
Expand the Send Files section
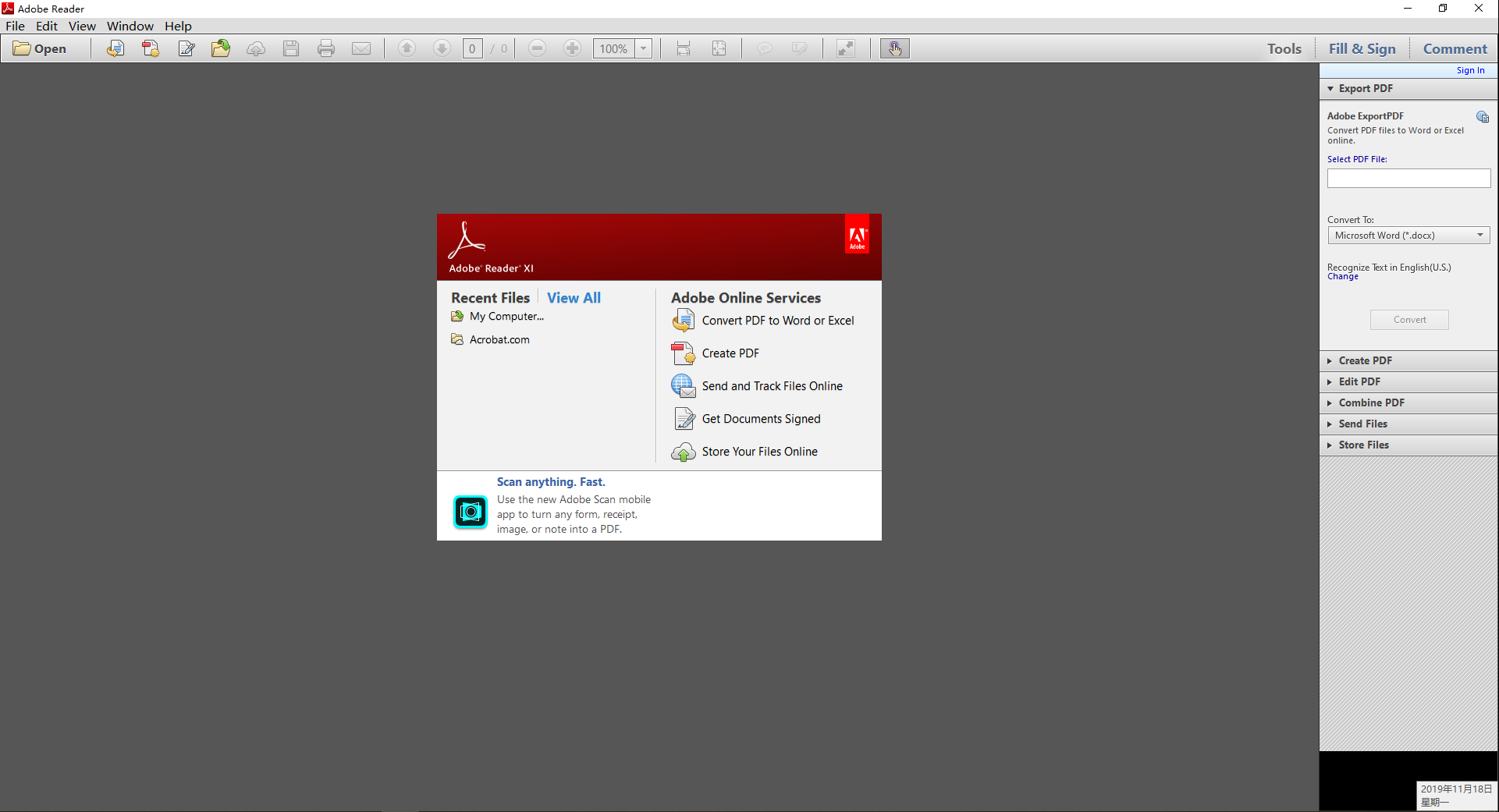coord(1408,424)
